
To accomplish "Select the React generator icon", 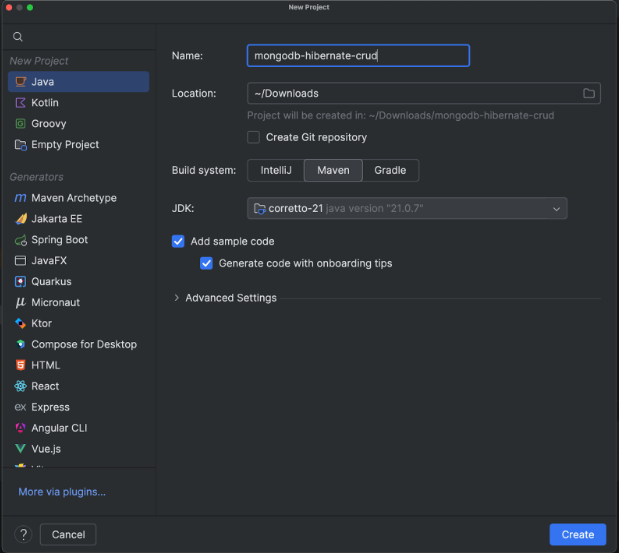I will 20,386.
